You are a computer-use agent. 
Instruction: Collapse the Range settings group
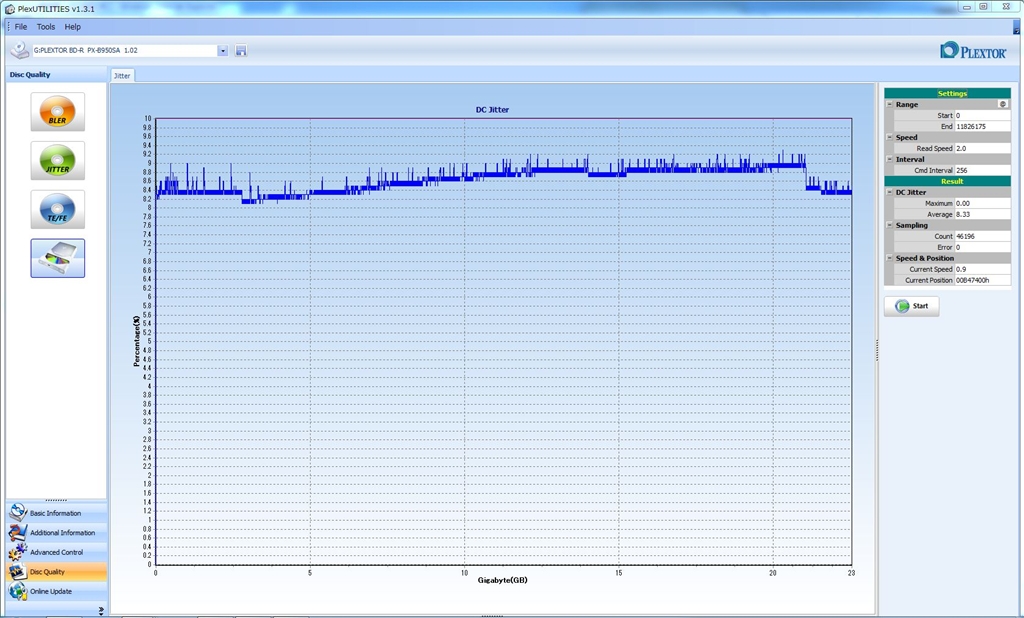pos(890,104)
